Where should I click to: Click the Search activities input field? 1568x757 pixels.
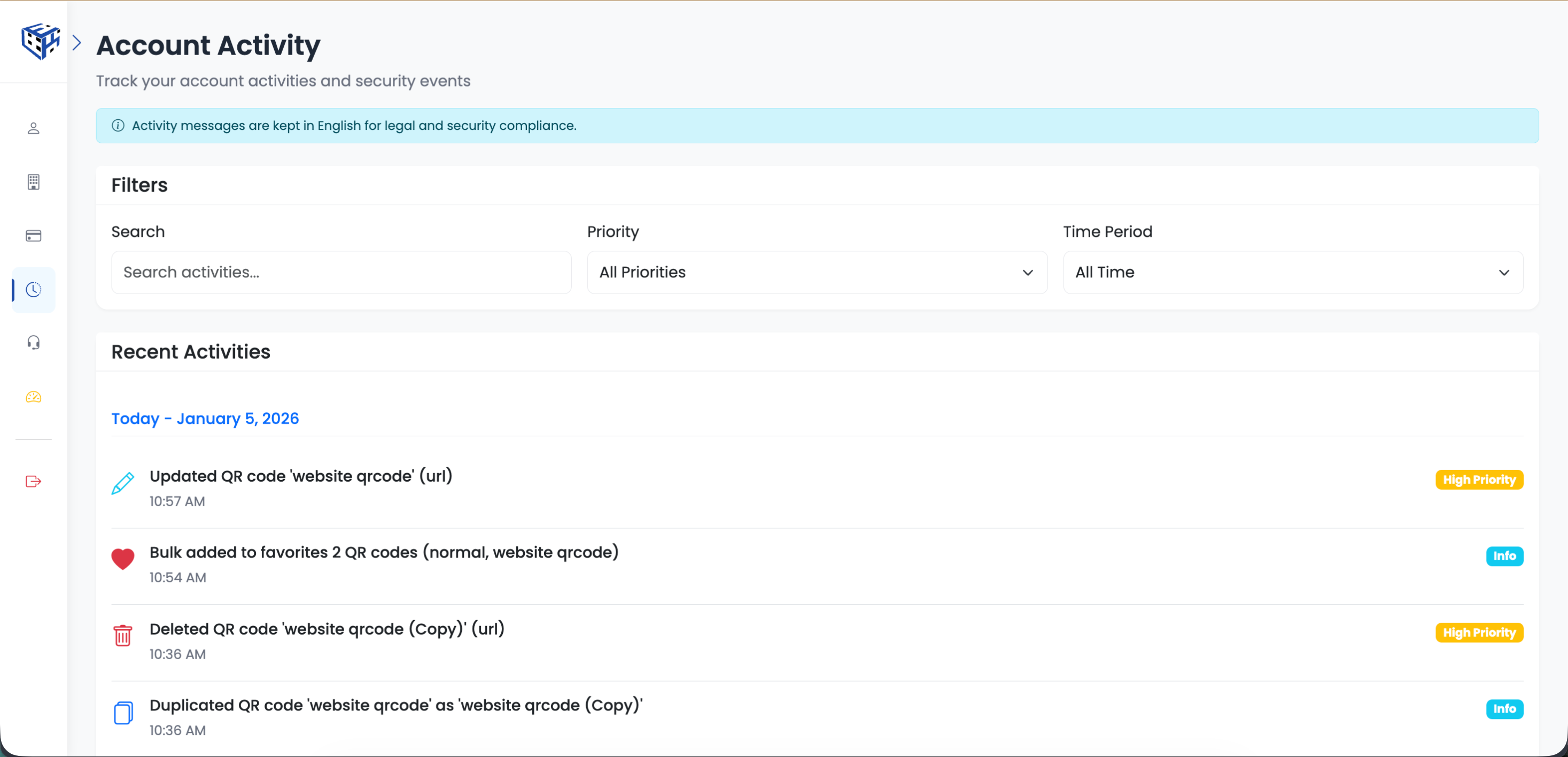pos(341,272)
